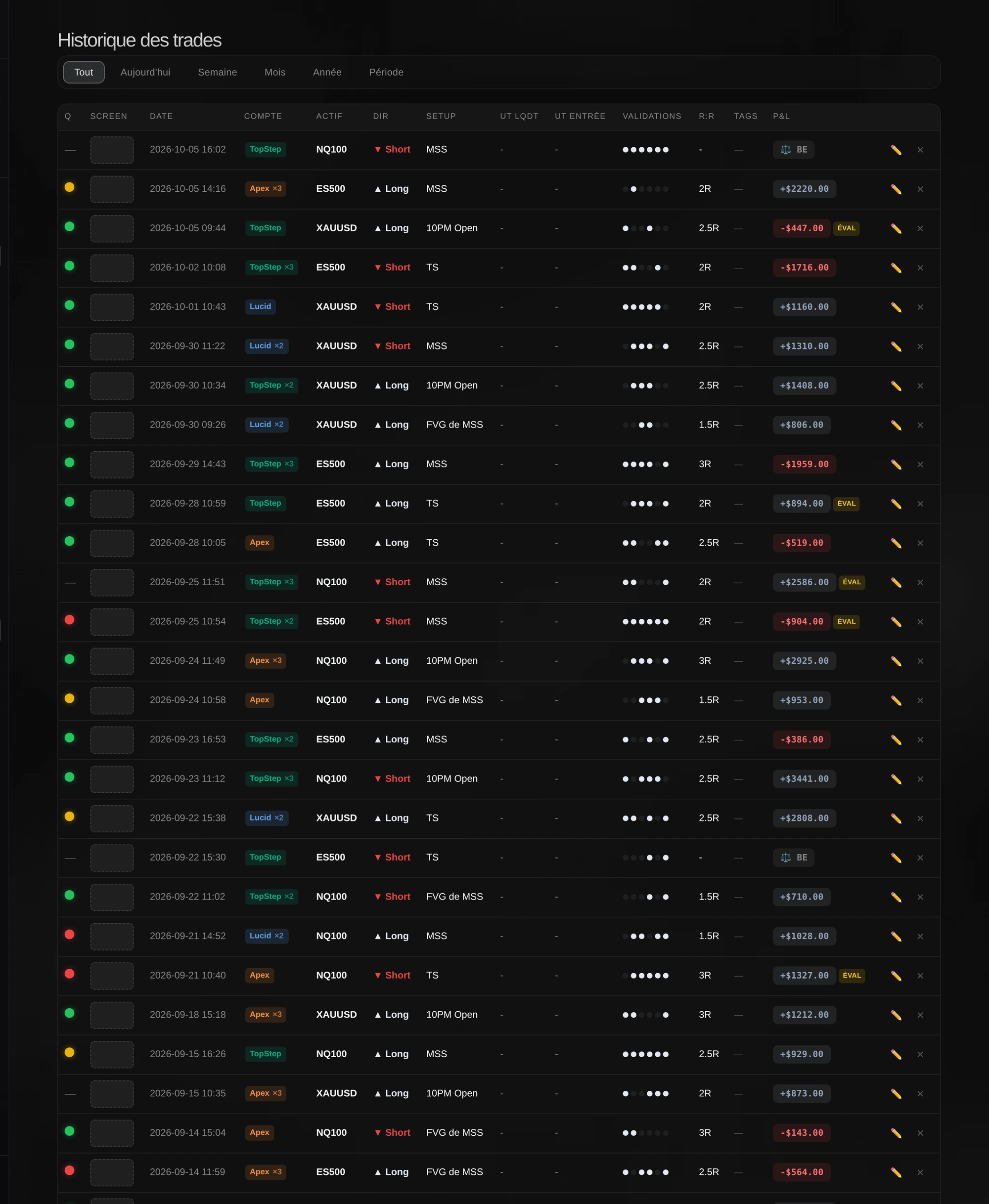This screenshot has width=989, height=1204.
Task: Edit the 2026-09-22 15:30 BE trade
Action: pyautogui.click(x=896, y=858)
